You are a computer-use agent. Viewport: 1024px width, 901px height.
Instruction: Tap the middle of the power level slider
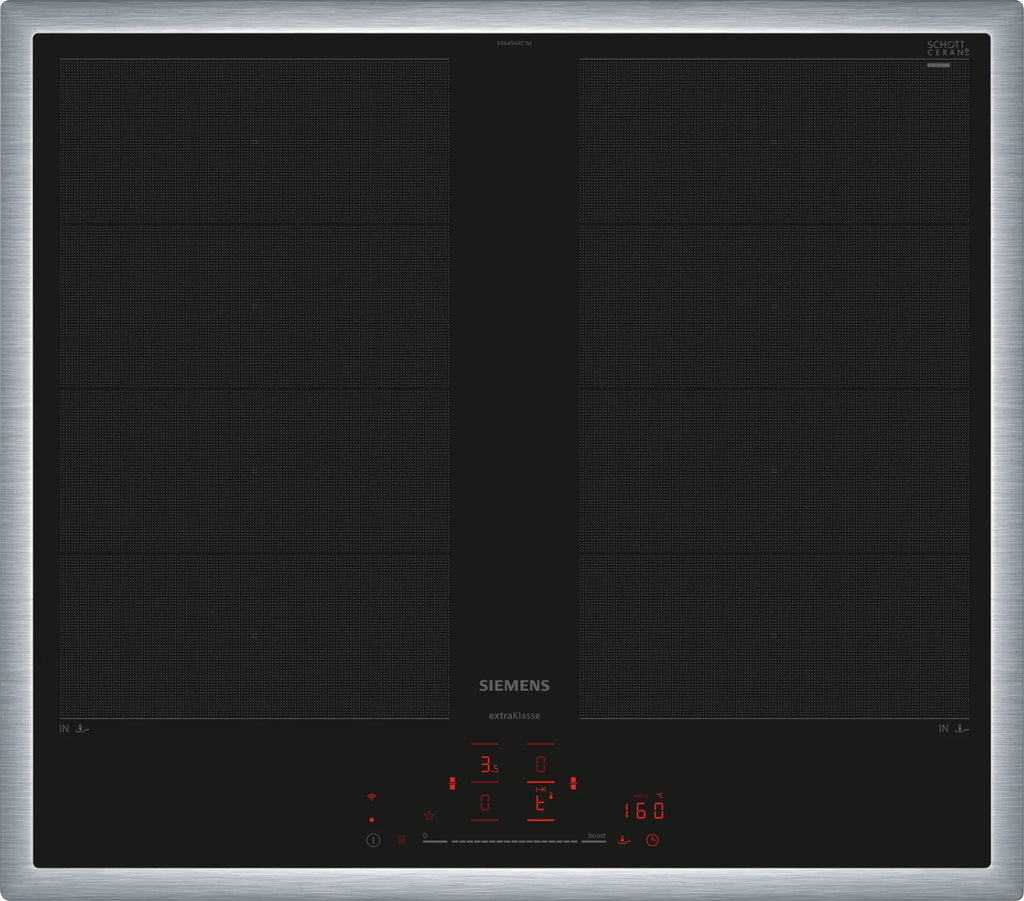coord(514,842)
